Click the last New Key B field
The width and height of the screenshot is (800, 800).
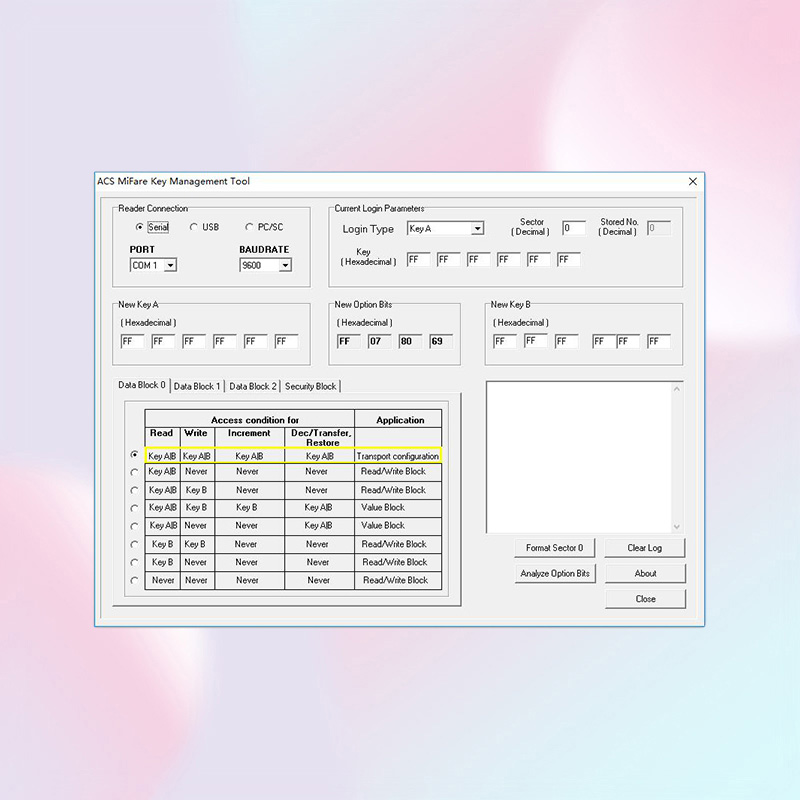pos(659,341)
